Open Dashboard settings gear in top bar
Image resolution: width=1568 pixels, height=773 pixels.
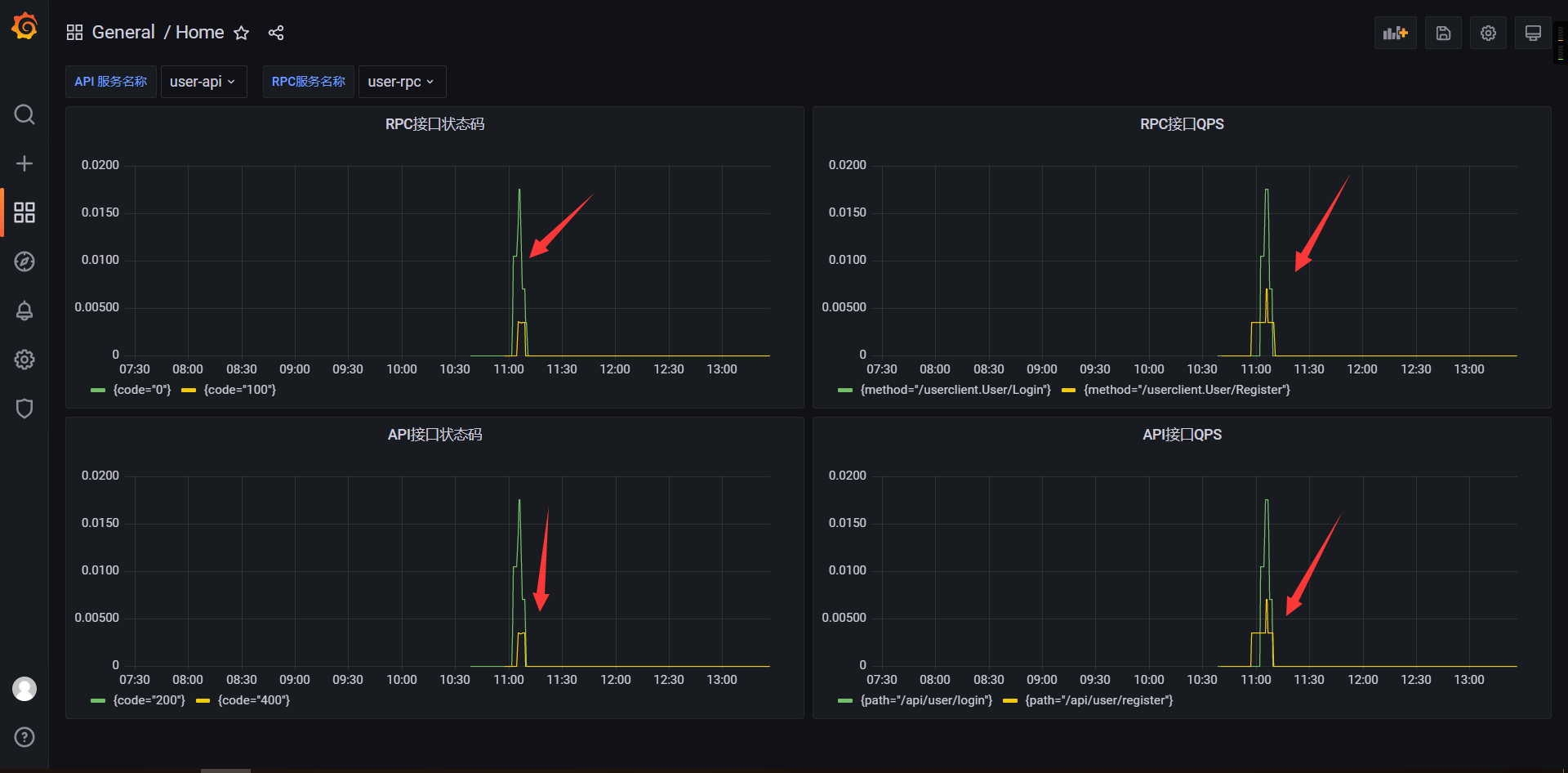click(1488, 33)
